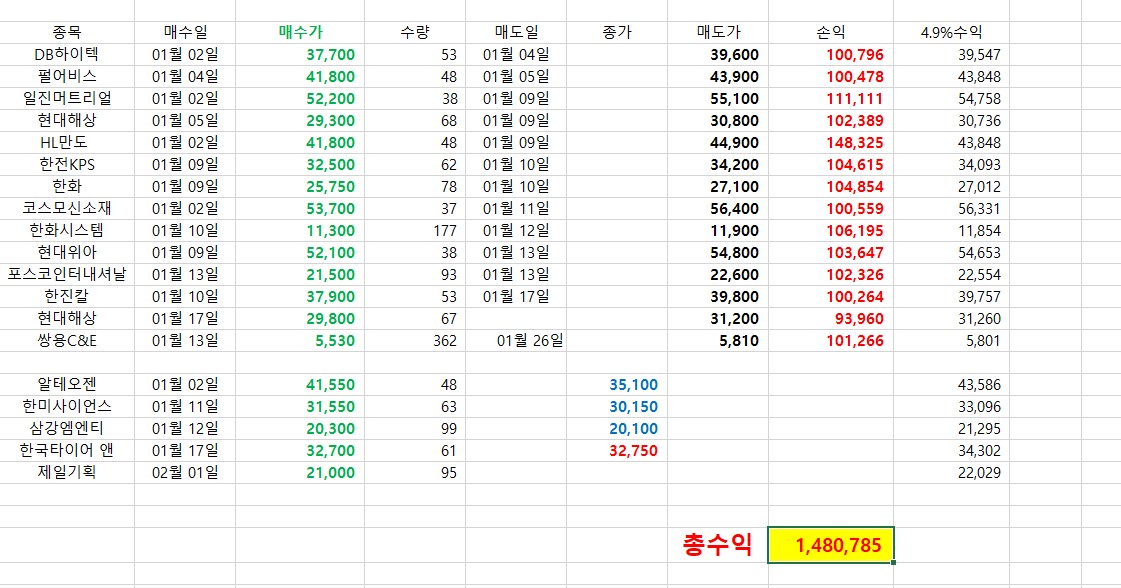
Task: Select the profit value 93,960
Action: pos(831,318)
